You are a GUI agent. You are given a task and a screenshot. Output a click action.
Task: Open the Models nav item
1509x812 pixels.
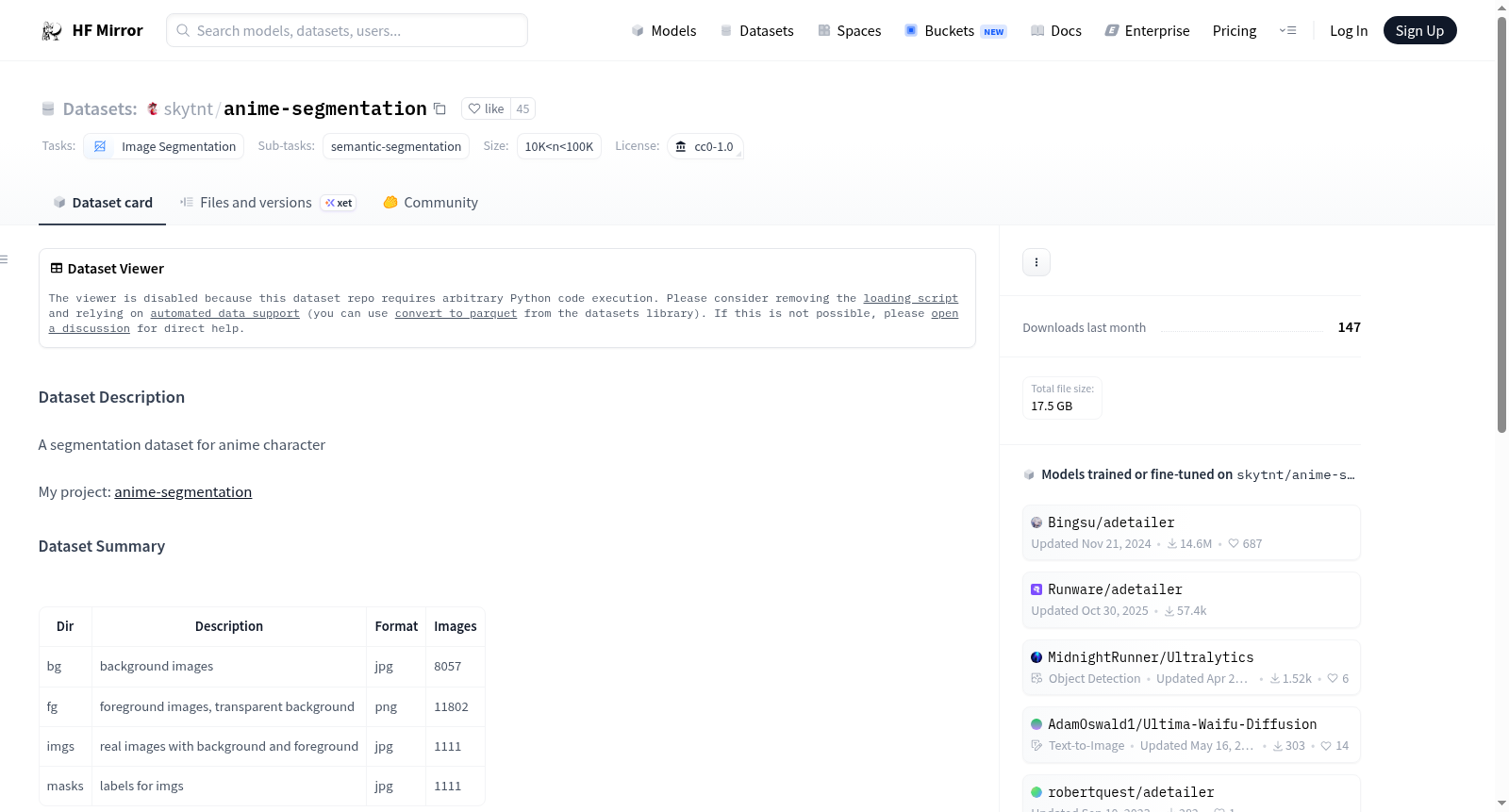(664, 31)
